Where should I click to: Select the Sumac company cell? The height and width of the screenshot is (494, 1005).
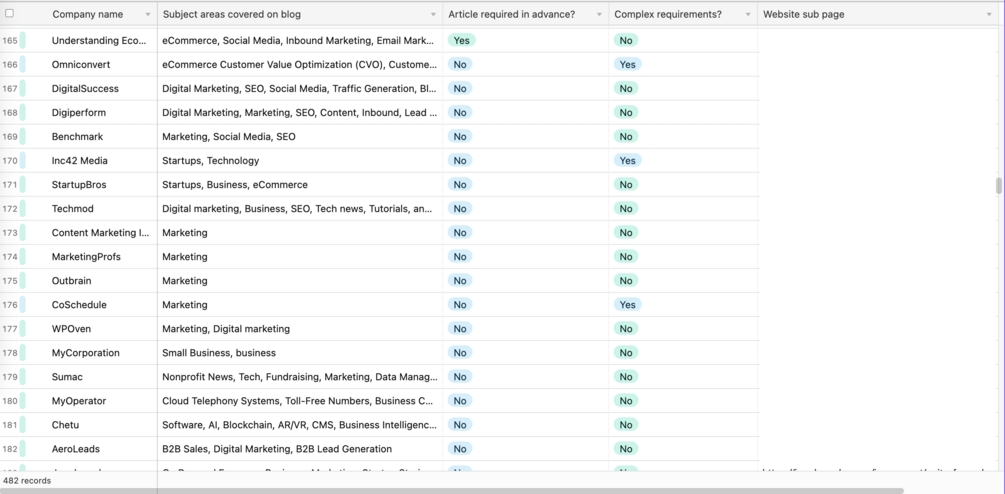pos(91,377)
